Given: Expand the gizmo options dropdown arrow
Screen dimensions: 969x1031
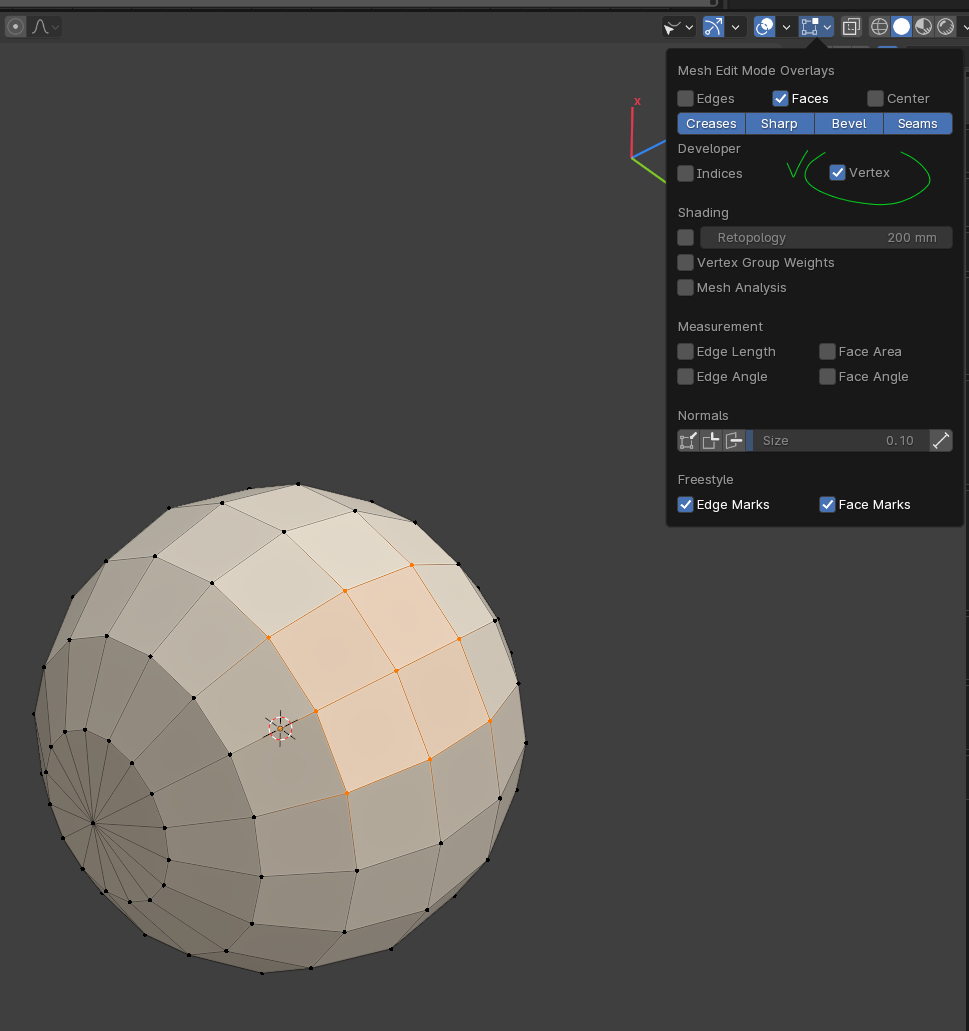Looking at the screenshot, I should [736, 27].
